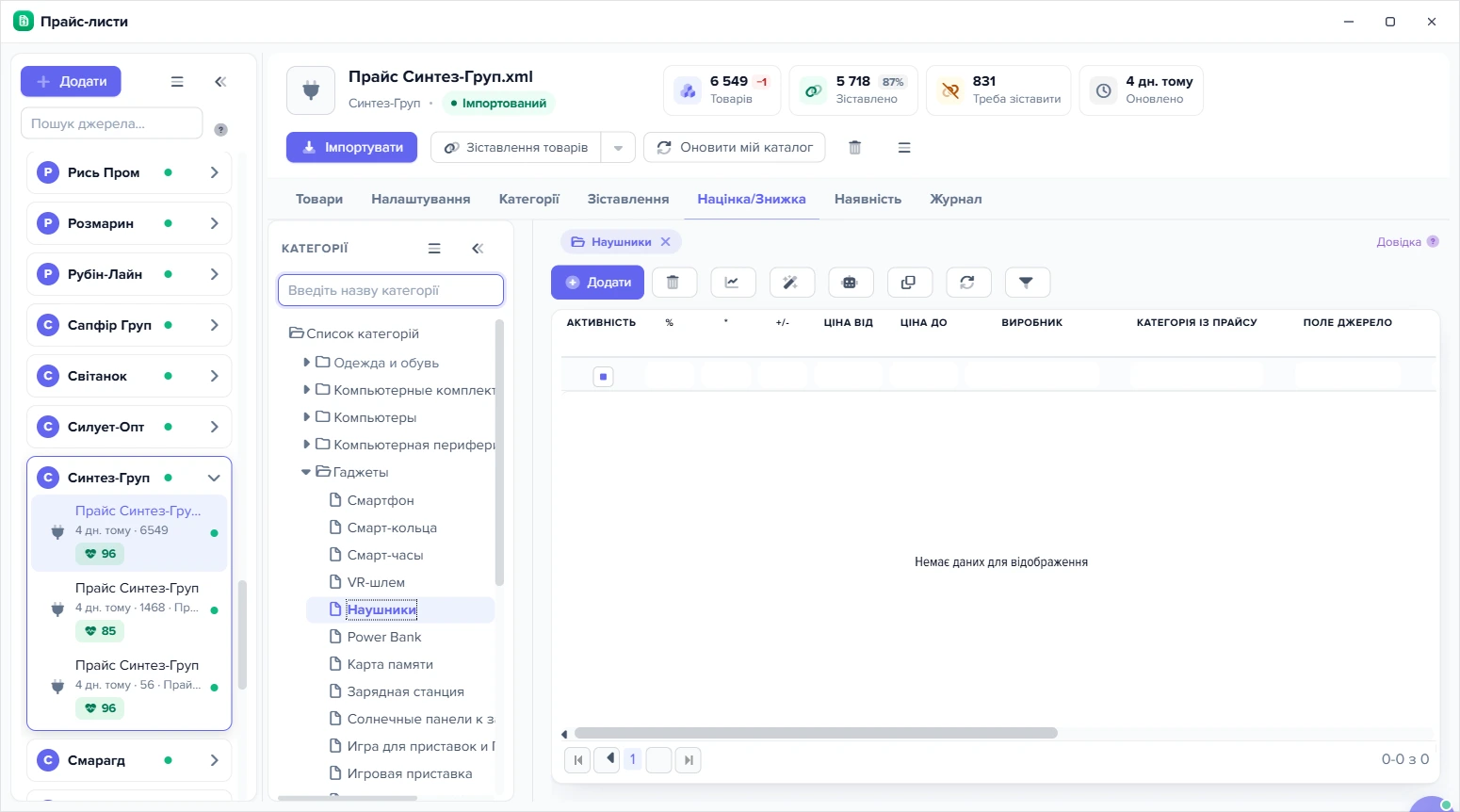Toggle the activity filter checkbox in table

604,377
